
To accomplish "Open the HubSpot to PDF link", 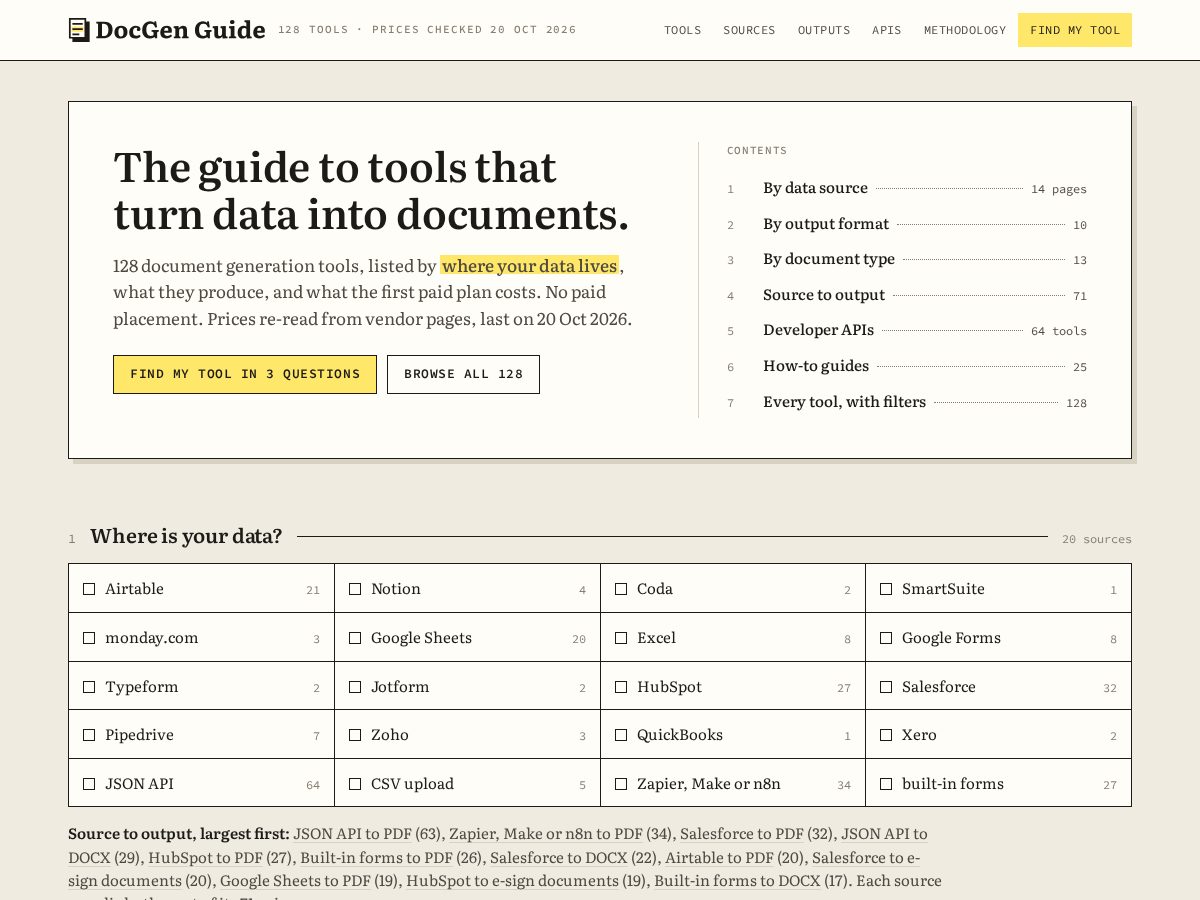I will point(206,858).
